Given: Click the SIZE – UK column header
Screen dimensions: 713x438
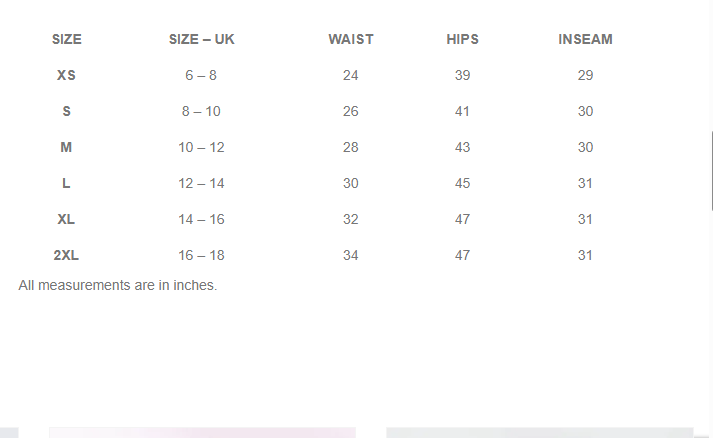Looking at the screenshot, I should (x=202, y=40).
